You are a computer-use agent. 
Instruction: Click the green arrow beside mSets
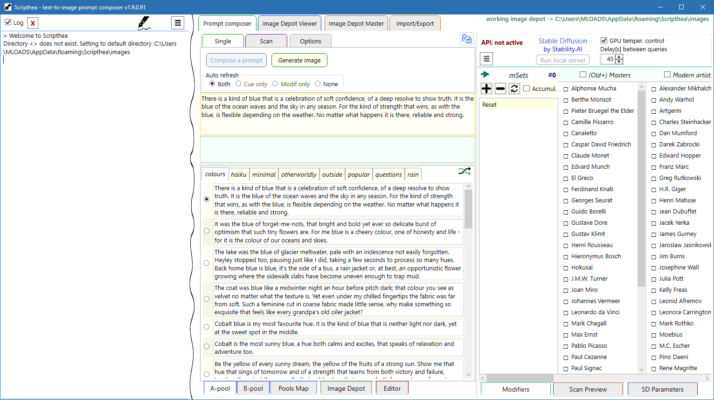(485, 74)
